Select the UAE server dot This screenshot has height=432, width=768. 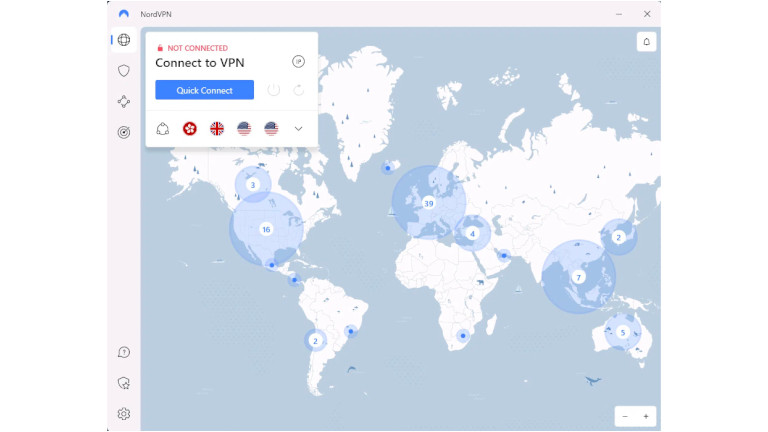point(504,255)
